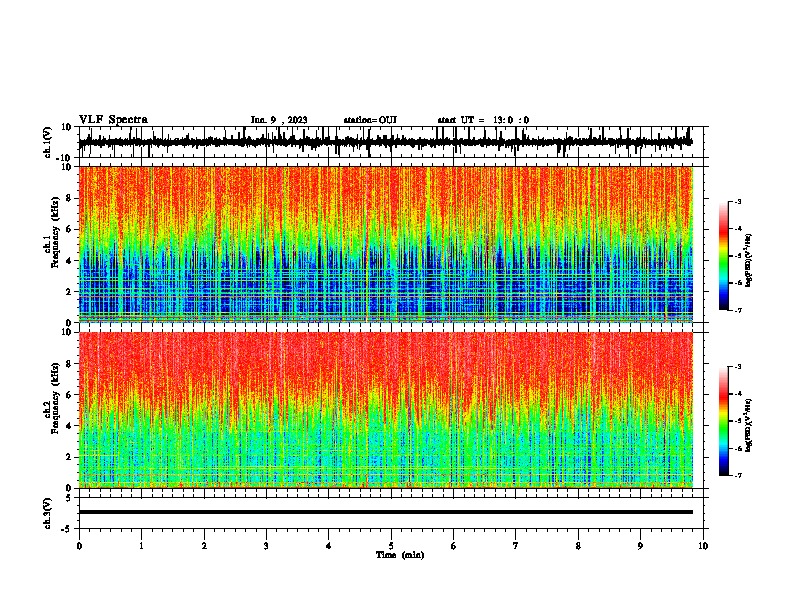Click the ch.2 spectrogram color scale bar
Screen dimensions: 792x612
point(723,421)
